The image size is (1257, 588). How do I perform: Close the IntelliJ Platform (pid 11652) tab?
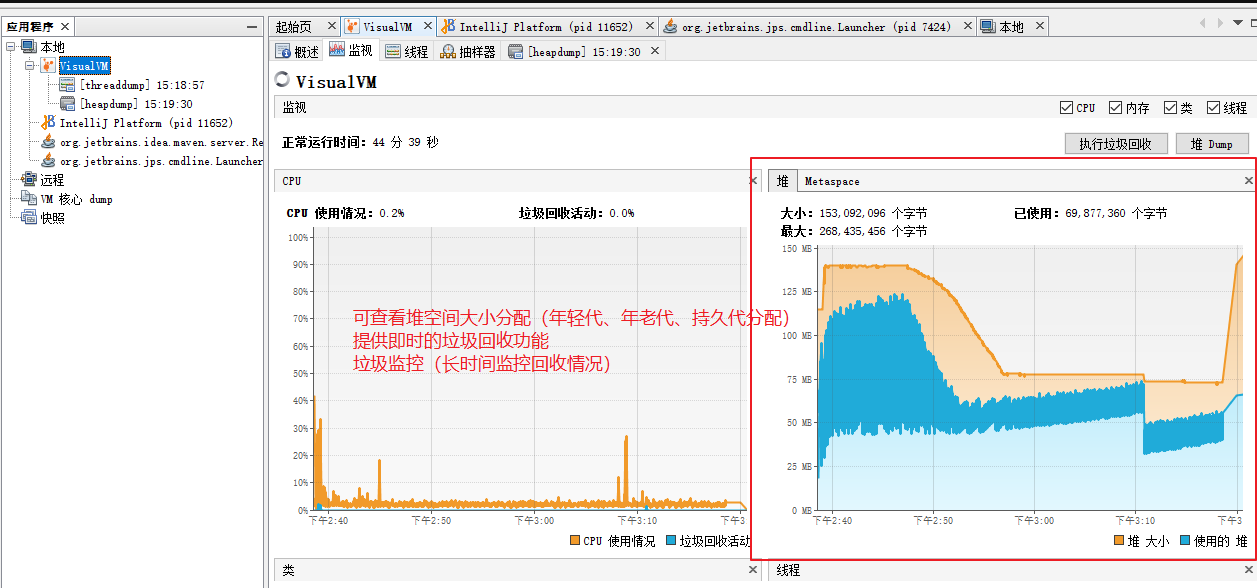649,27
